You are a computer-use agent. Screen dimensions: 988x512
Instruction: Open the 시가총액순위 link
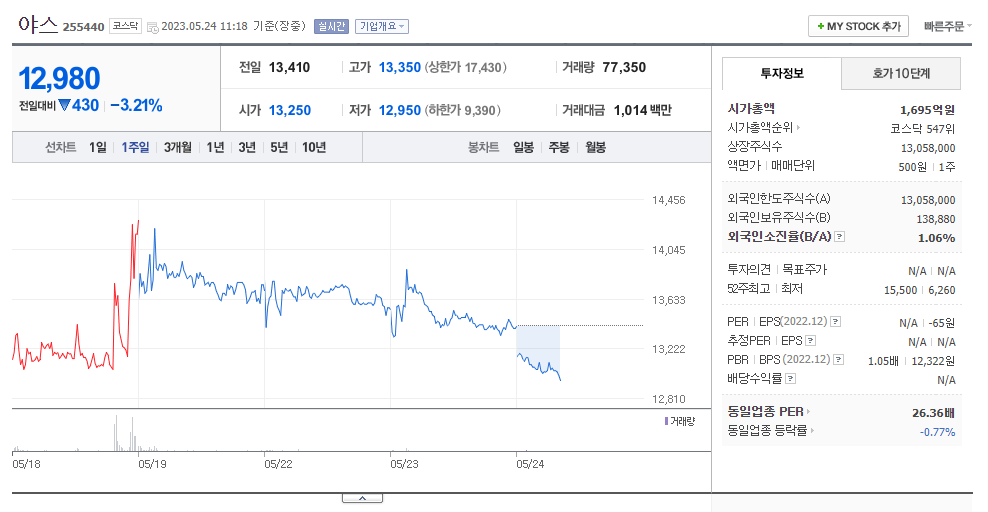pyautogui.click(x=764, y=128)
